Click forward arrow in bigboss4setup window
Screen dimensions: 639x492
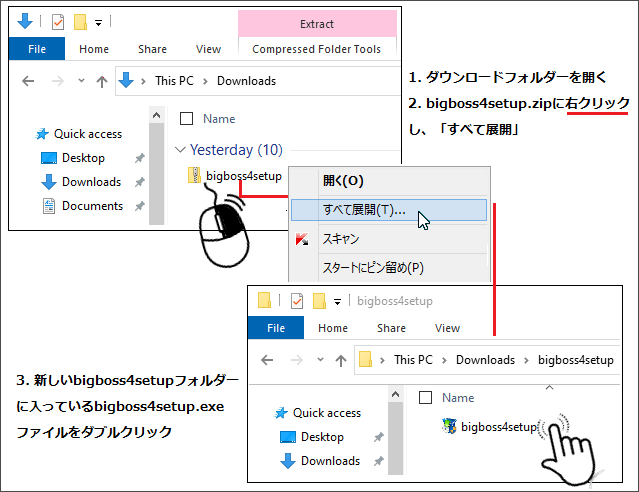pos(297,360)
